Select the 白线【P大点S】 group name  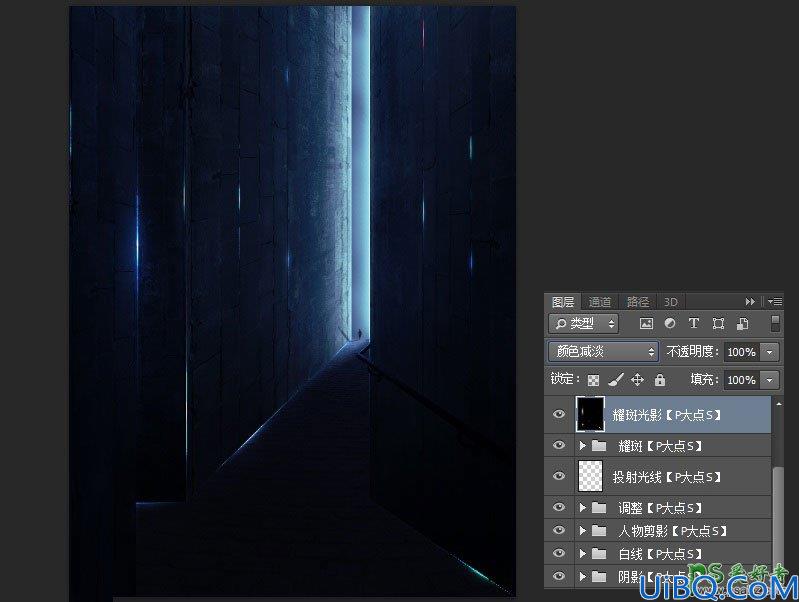tap(660, 554)
